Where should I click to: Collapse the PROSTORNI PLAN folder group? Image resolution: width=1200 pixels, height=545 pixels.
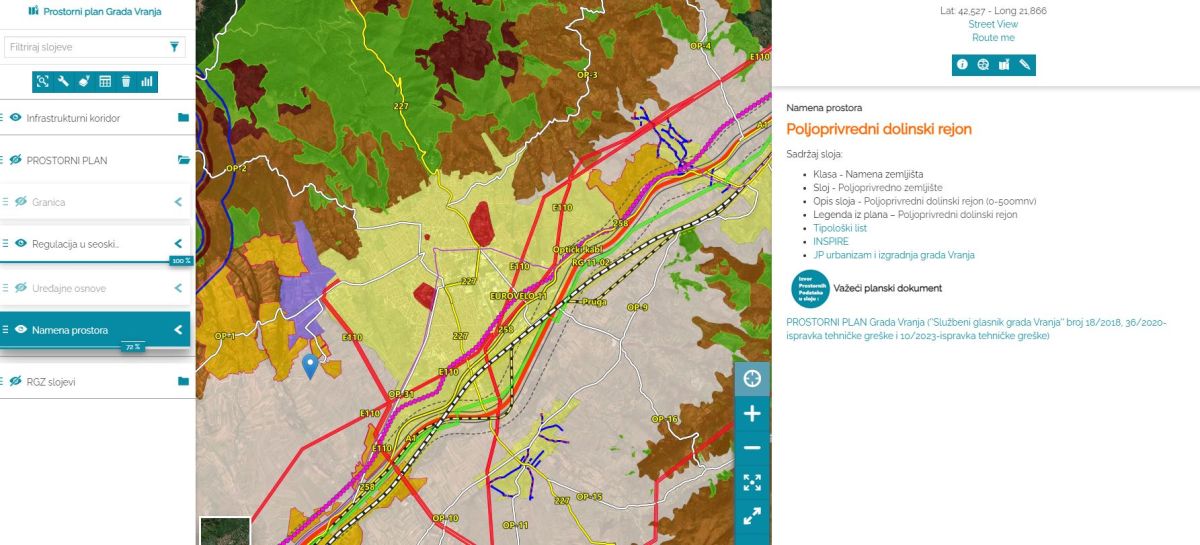[x=183, y=160]
